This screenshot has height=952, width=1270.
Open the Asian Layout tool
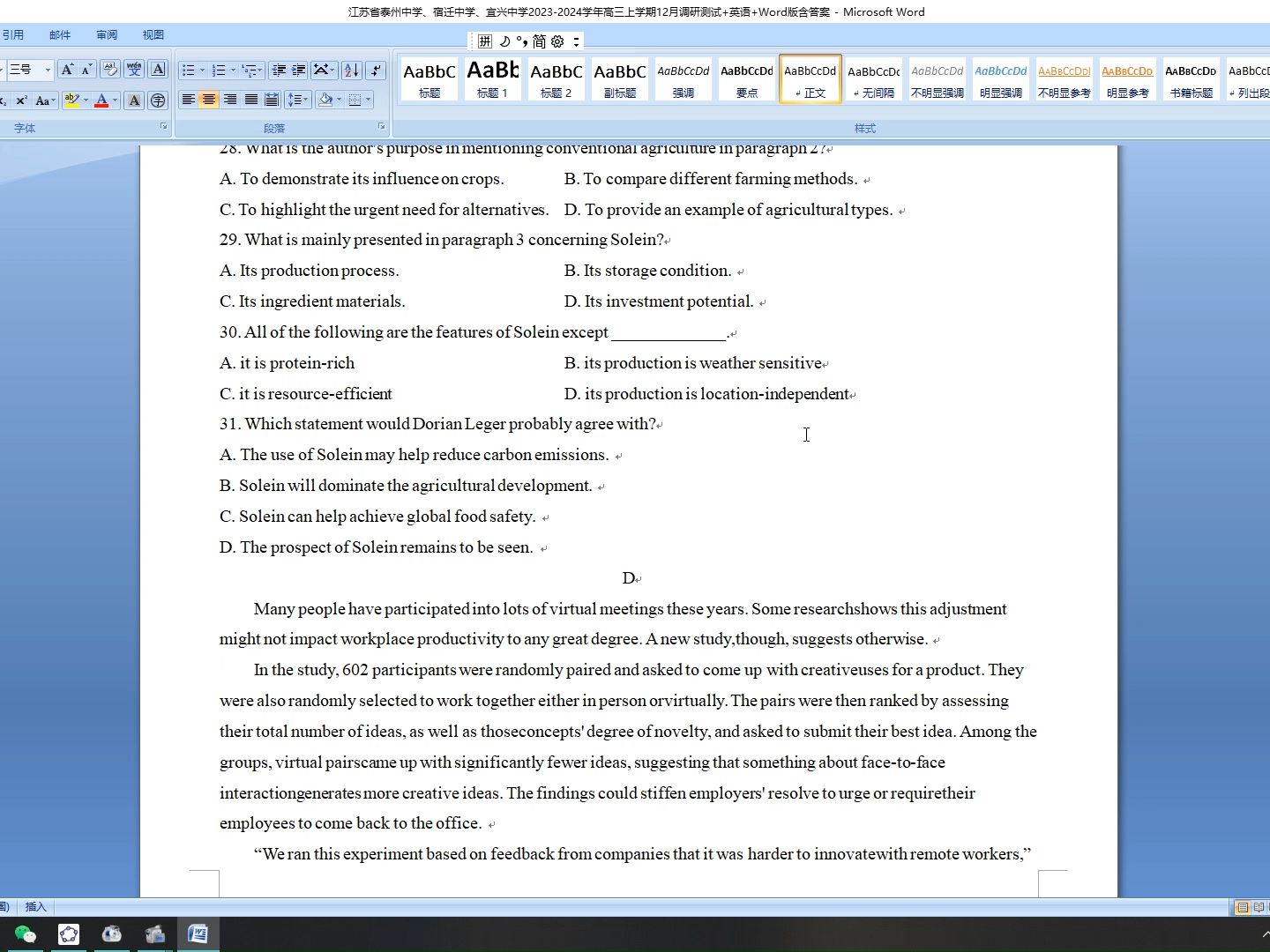coord(323,70)
